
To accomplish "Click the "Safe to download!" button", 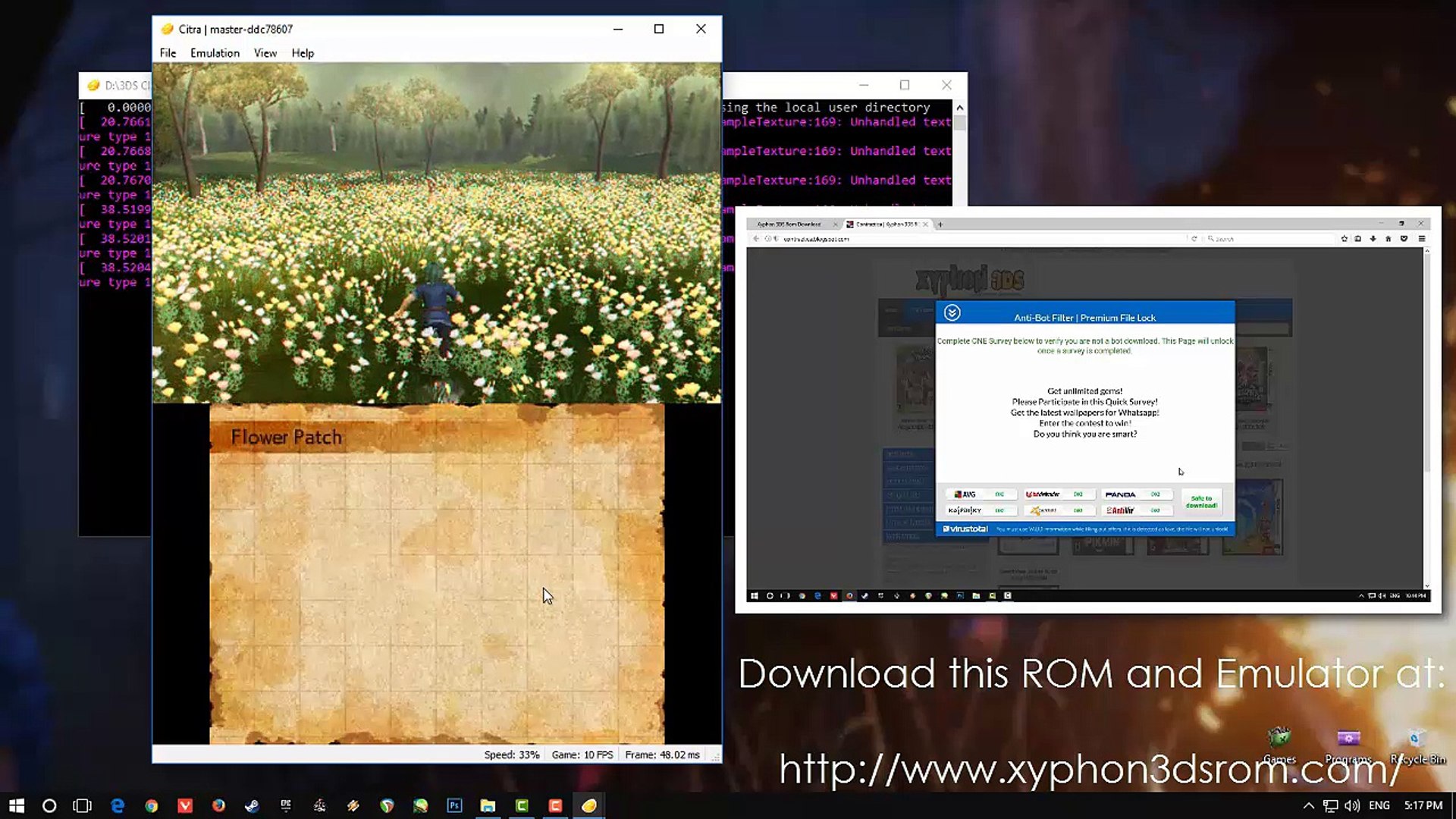I will pos(1201,500).
